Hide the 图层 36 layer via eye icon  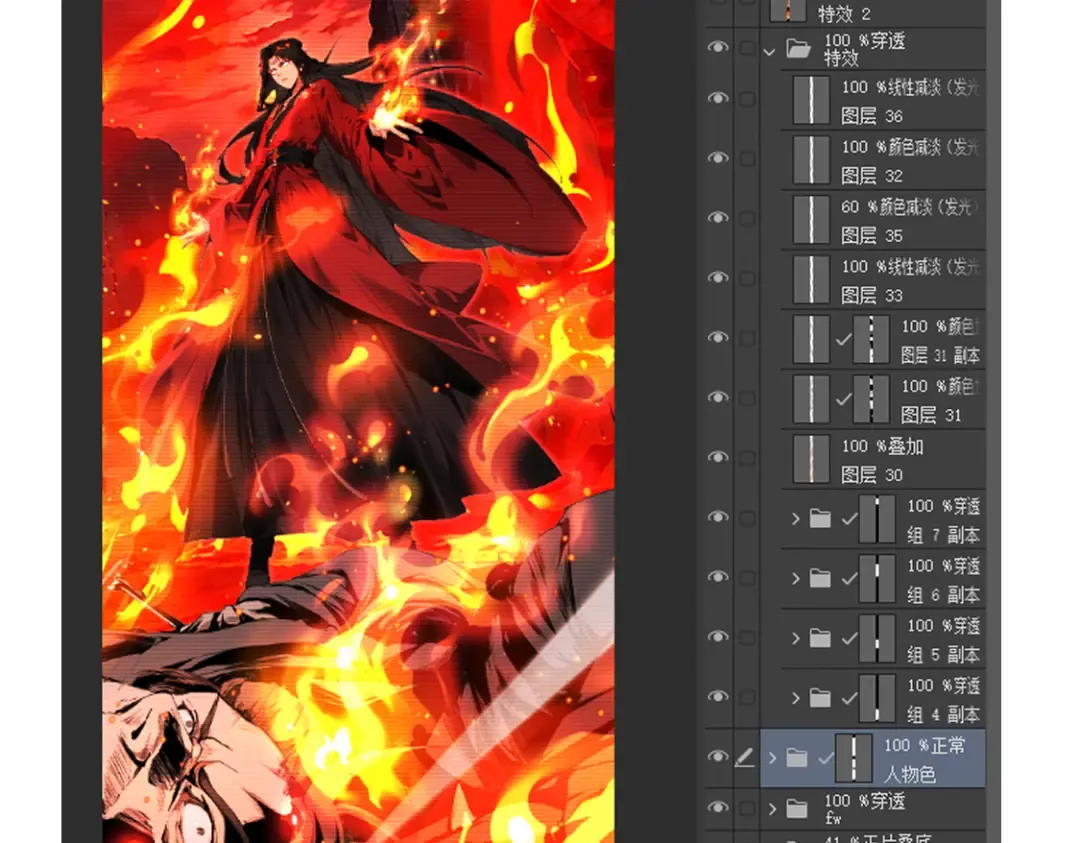718,98
